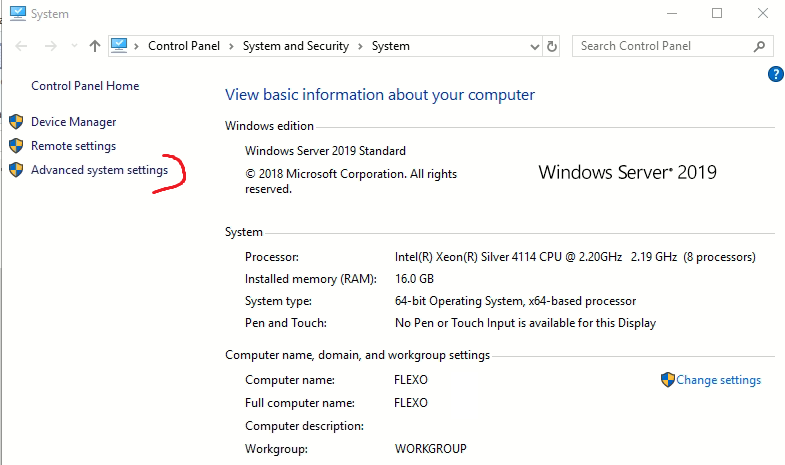The height and width of the screenshot is (465, 785).
Task: Click FLEXO next to Computer name
Action: pos(411,380)
